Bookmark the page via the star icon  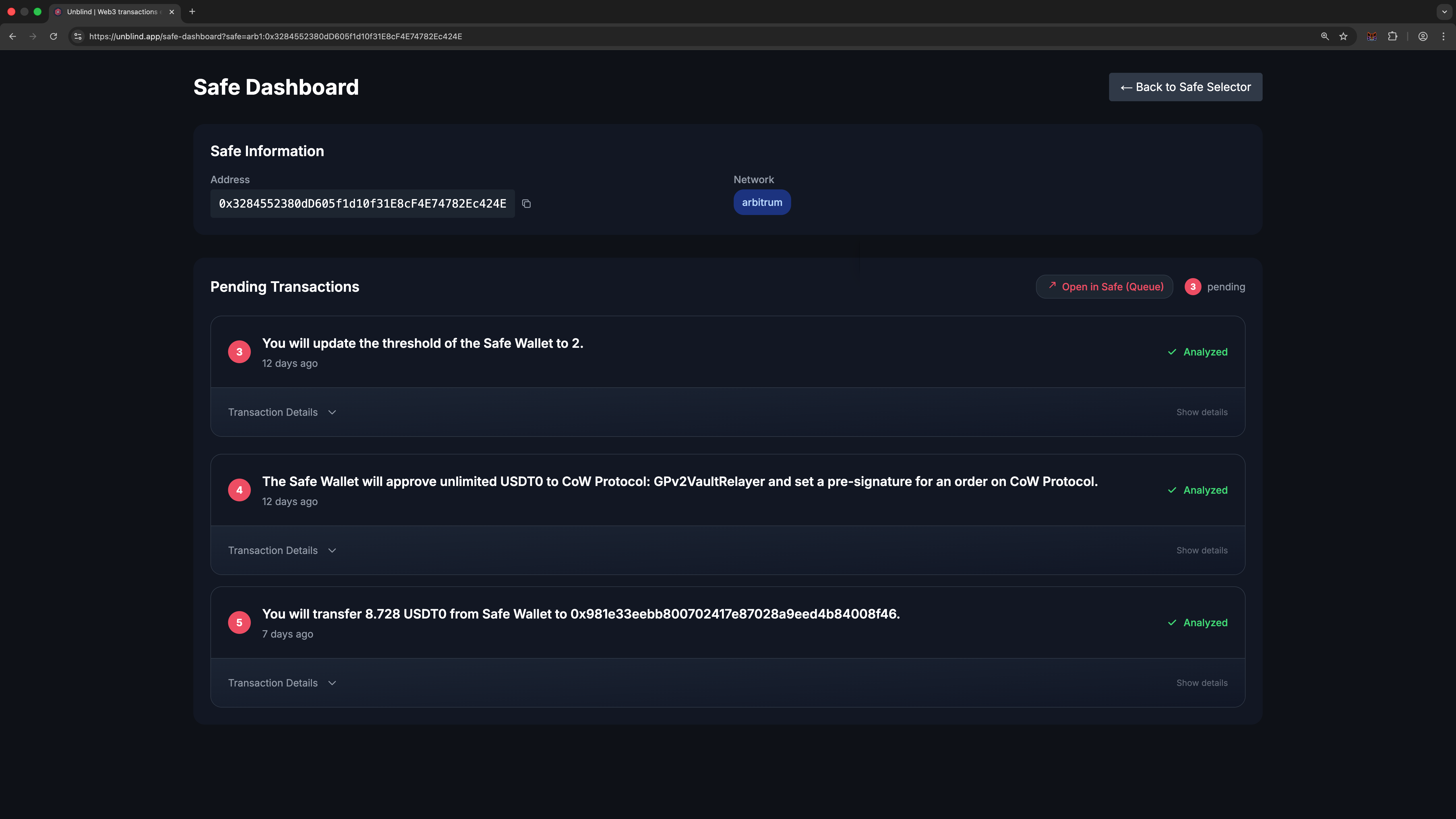pos(1343,36)
